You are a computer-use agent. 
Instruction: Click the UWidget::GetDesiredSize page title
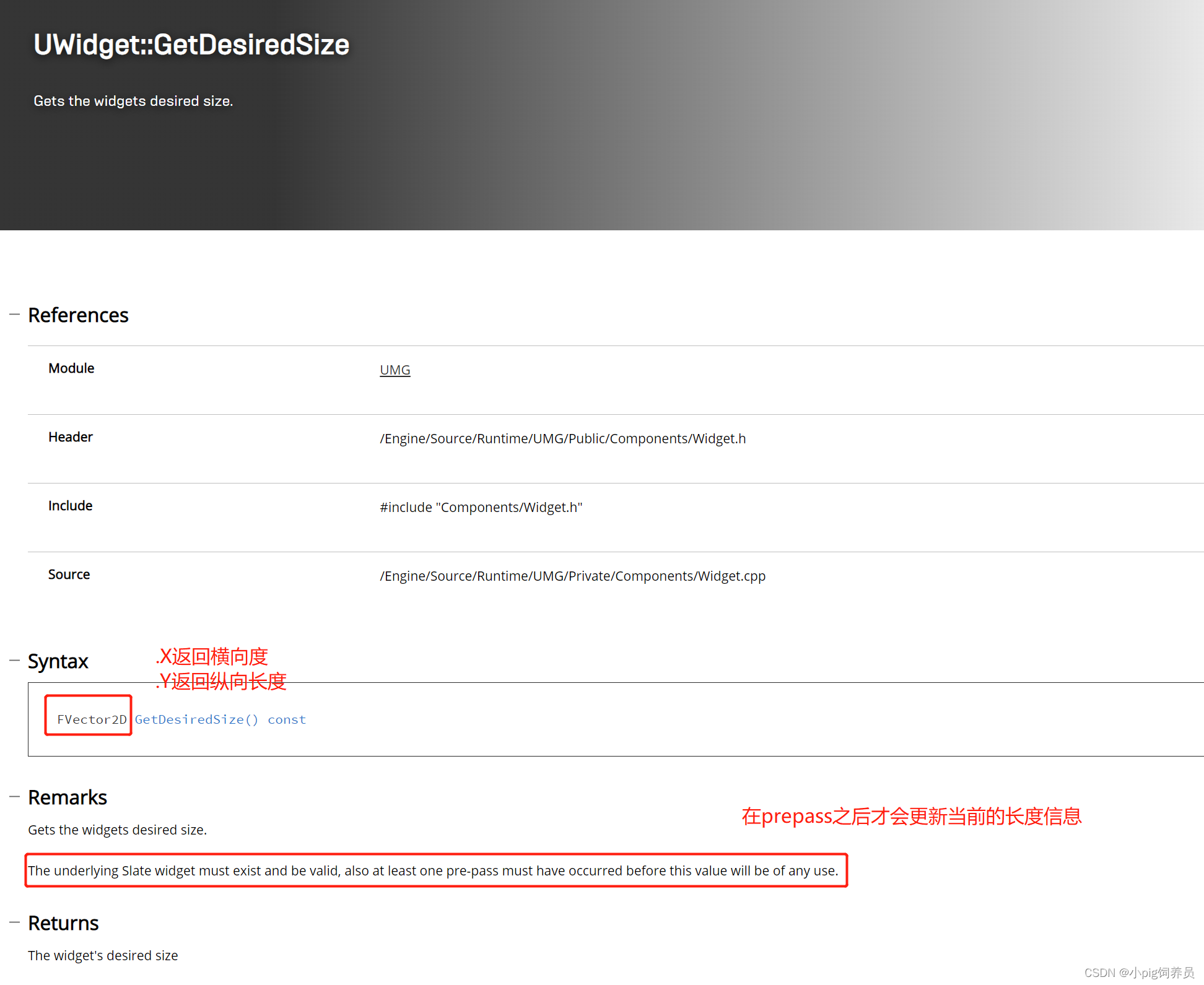coord(191,45)
